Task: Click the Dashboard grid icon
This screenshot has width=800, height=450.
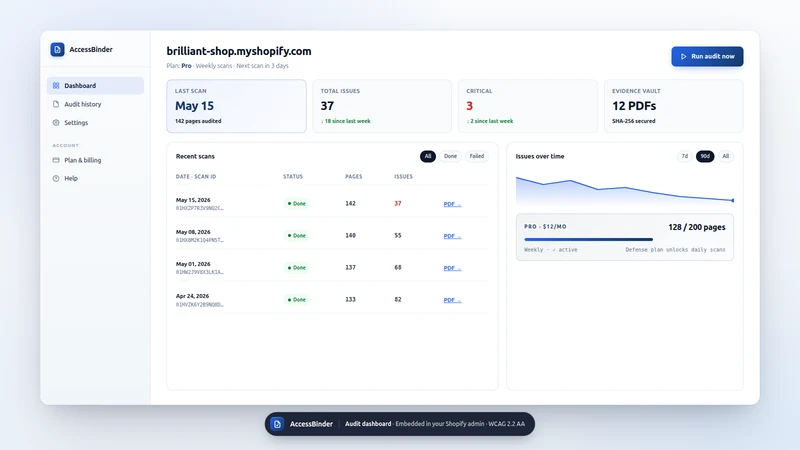Action: (56, 86)
